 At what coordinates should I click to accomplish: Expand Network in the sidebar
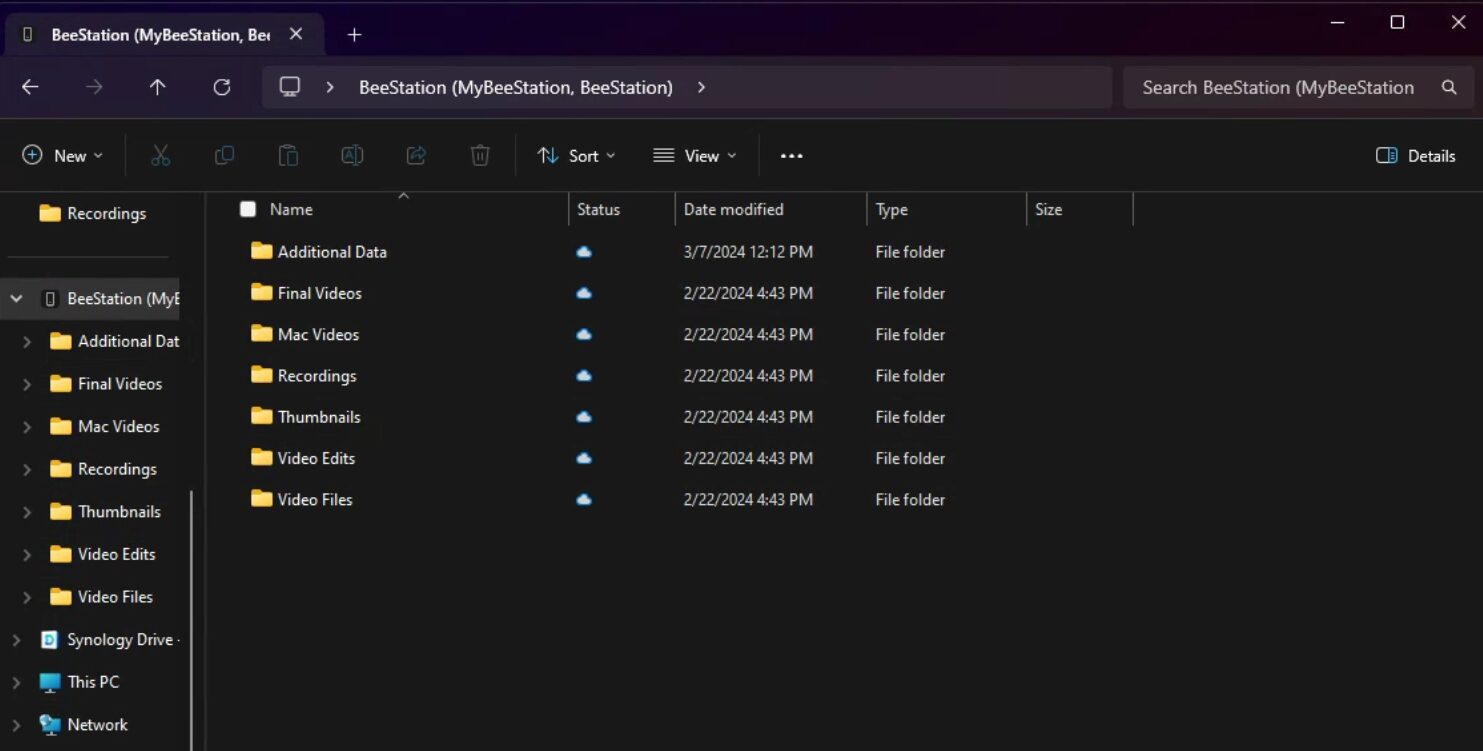click(16, 725)
